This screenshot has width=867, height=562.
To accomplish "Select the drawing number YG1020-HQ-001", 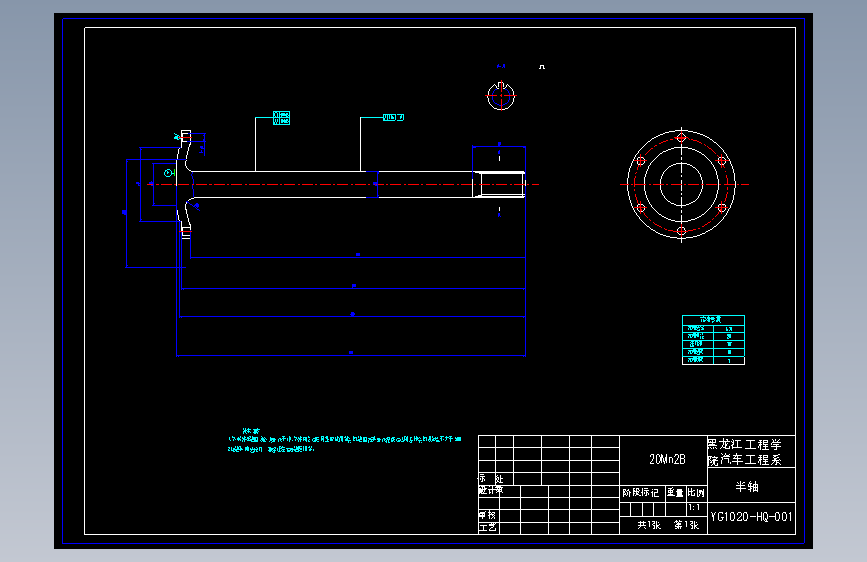I will [751, 517].
